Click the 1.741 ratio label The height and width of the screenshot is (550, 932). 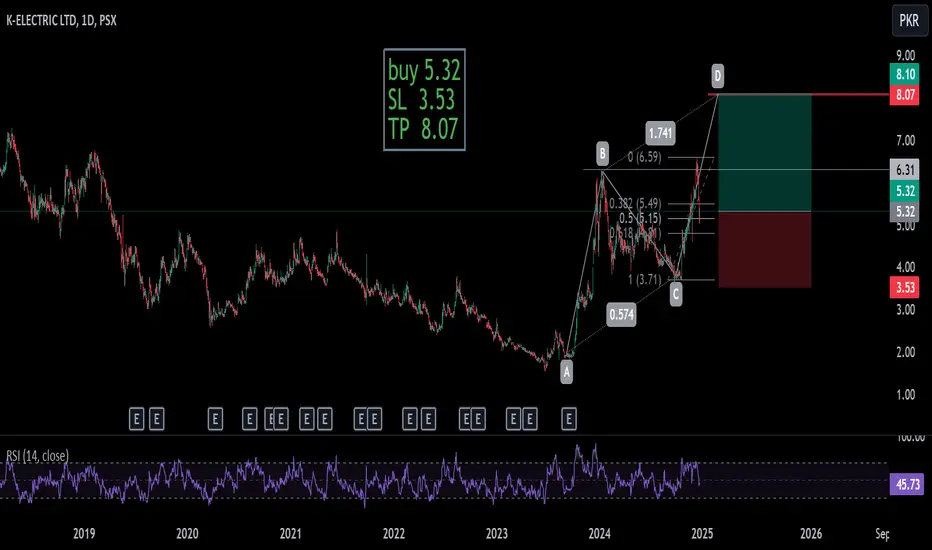pyautogui.click(x=660, y=133)
